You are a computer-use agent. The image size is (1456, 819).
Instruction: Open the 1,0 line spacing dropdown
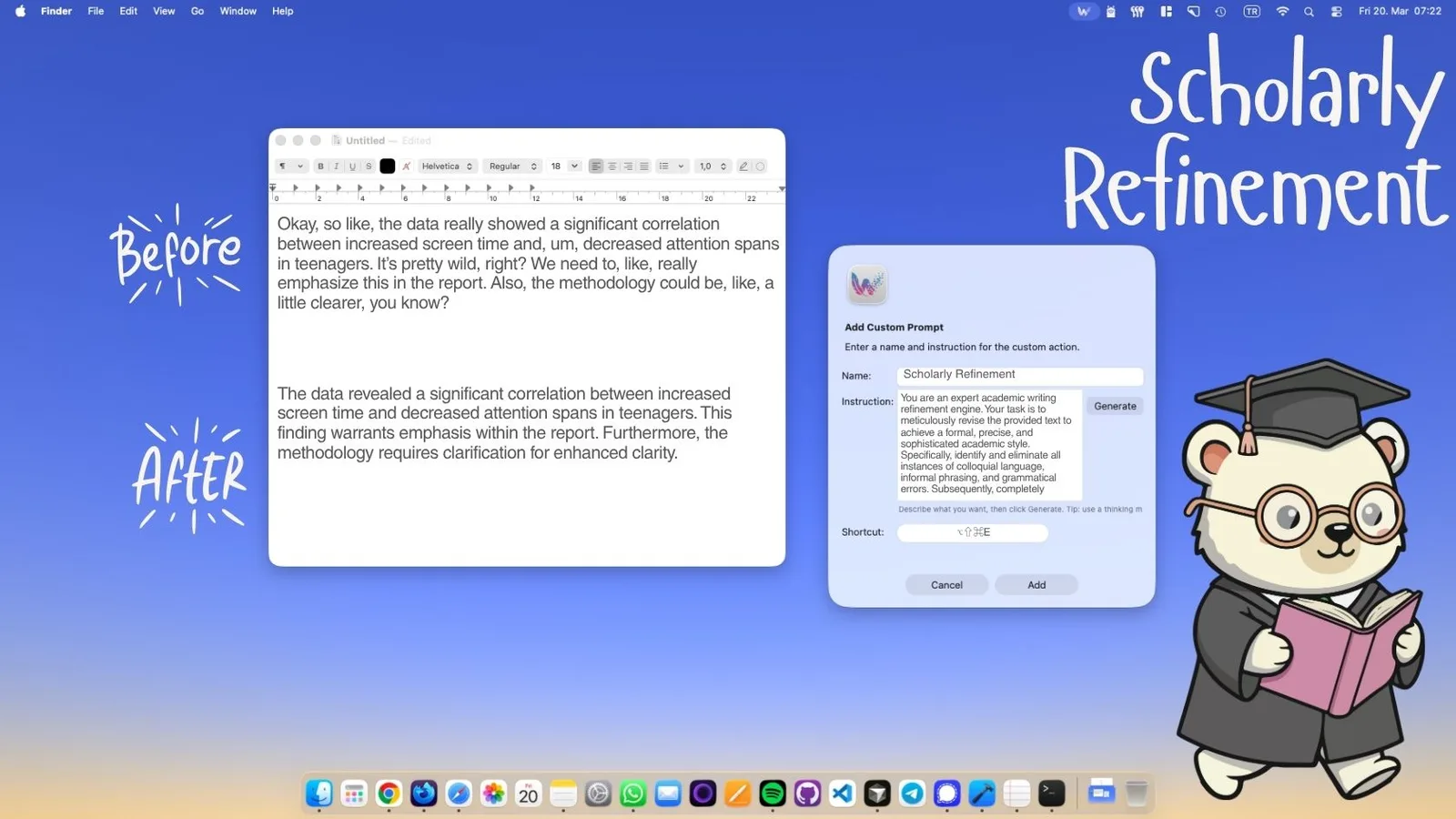(x=713, y=167)
